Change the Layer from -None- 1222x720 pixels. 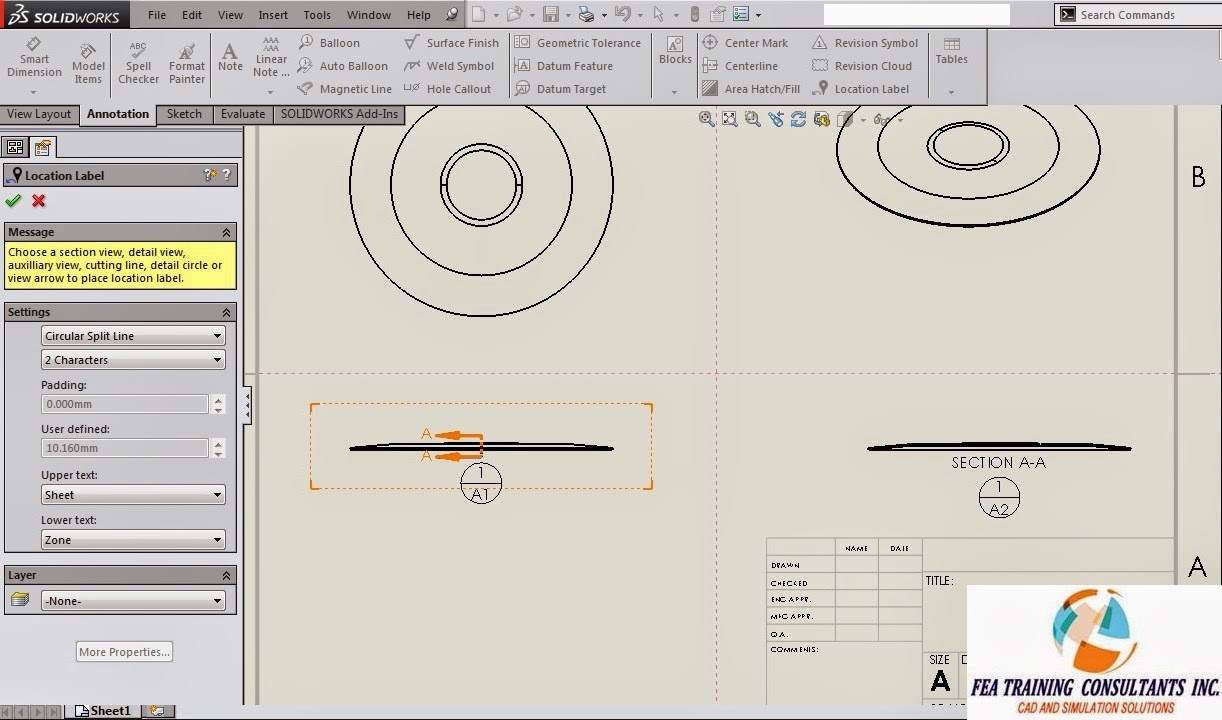220,601
